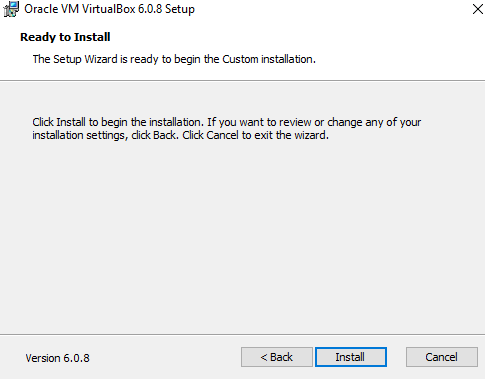This screenshot has width=485, height=379.
Task: Click the 'installation settings, click Back' text line
Action: point(104,135)
